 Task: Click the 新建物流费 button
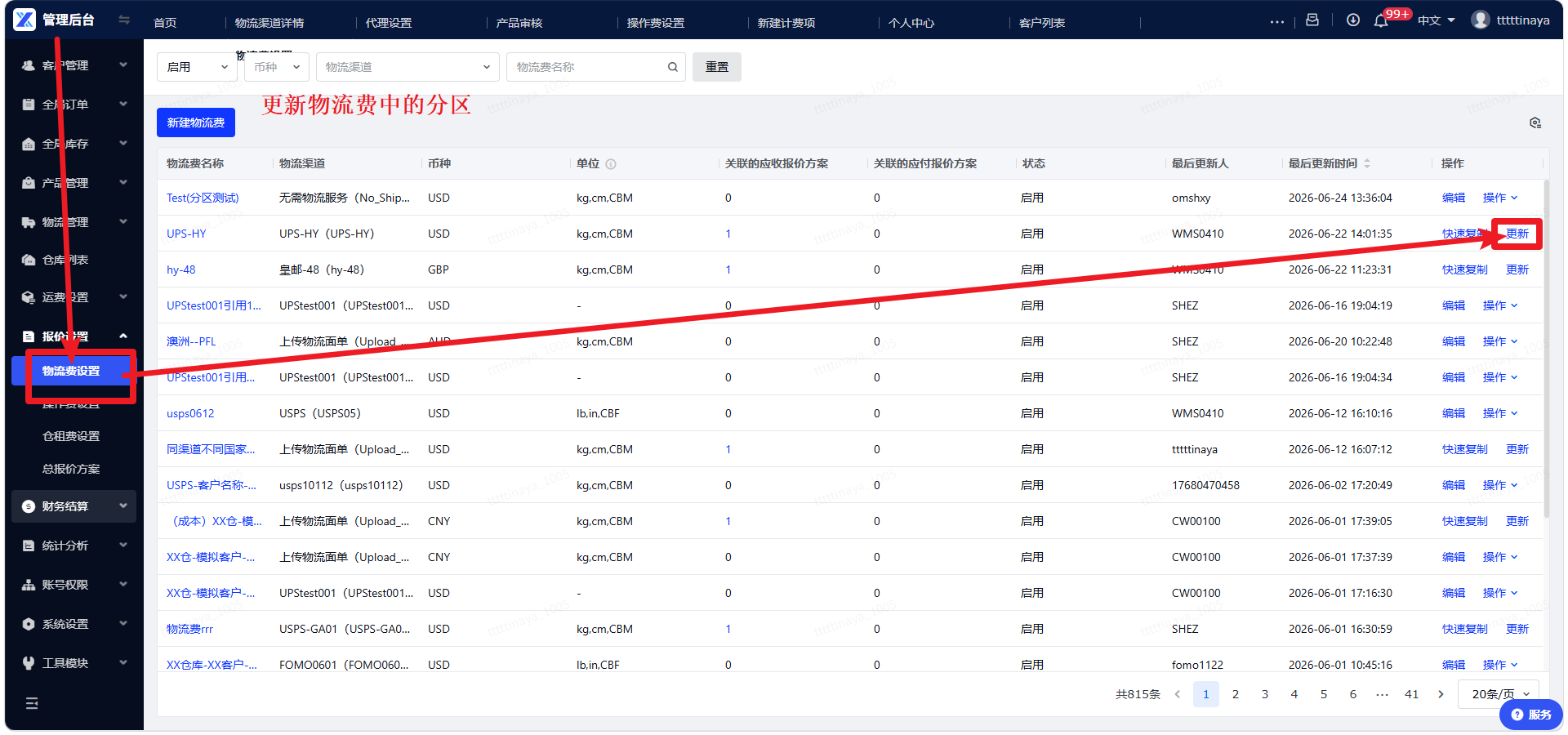click(x=196, y=122)
